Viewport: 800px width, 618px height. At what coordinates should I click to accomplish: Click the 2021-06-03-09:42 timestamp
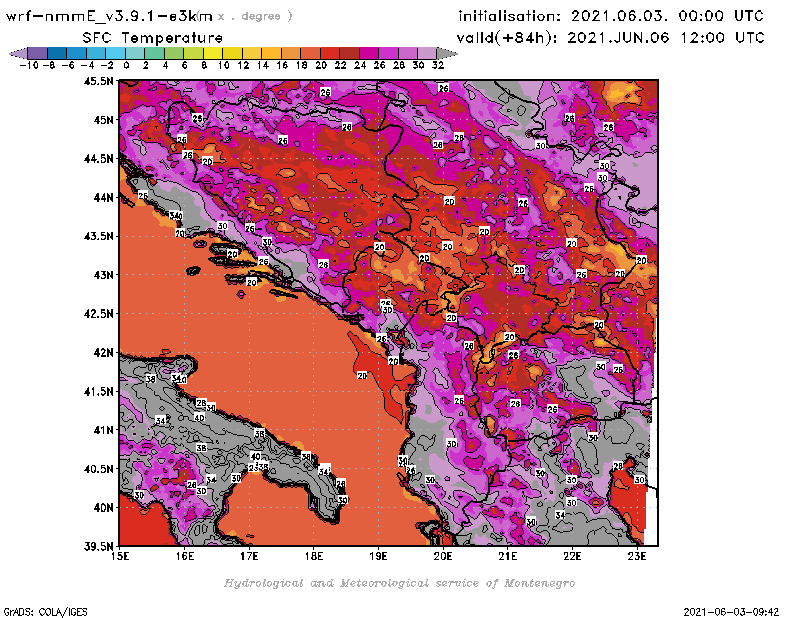(731, 611)
